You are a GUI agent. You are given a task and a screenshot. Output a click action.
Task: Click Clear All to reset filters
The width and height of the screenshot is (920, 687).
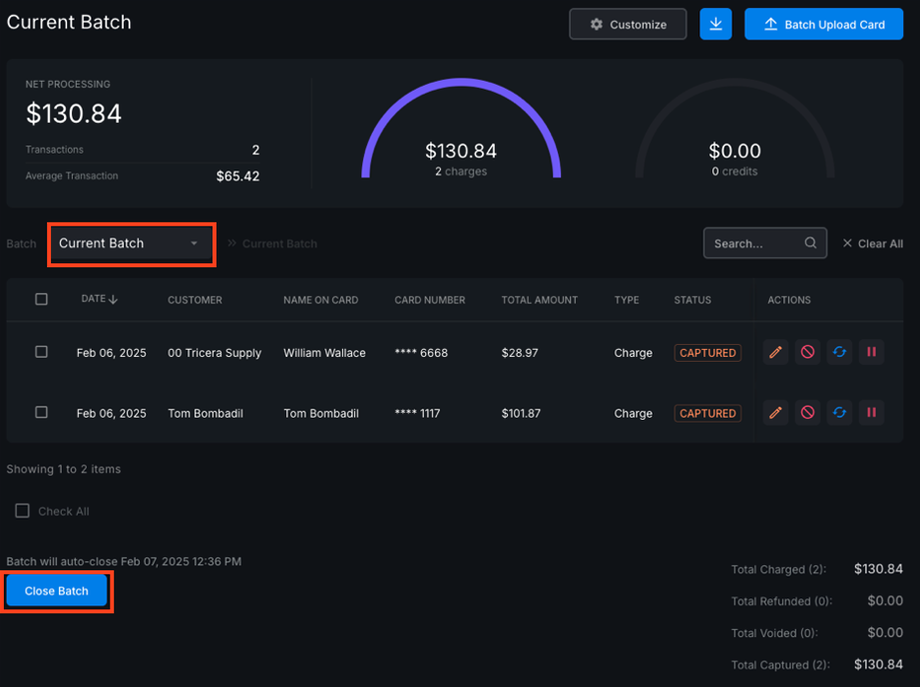(873, 243)
